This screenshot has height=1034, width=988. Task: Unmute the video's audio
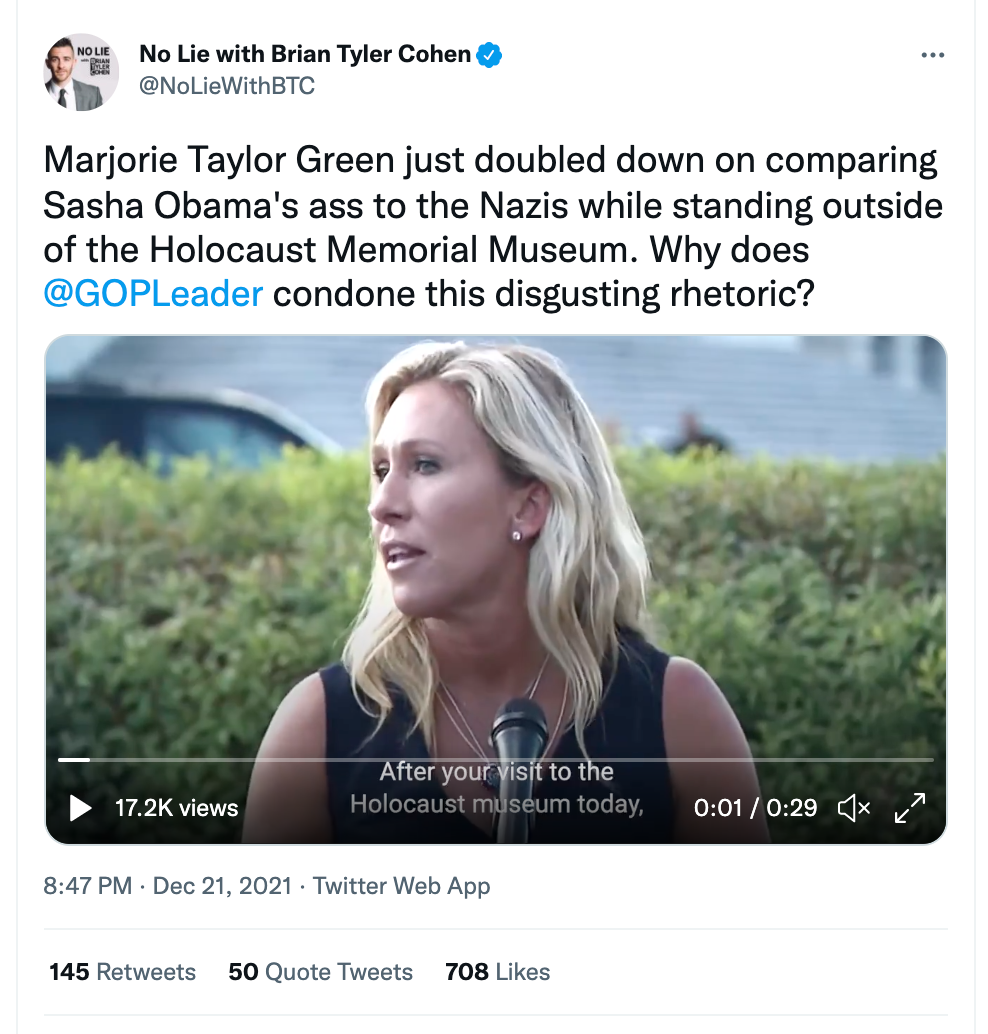(x=853, y=807)
